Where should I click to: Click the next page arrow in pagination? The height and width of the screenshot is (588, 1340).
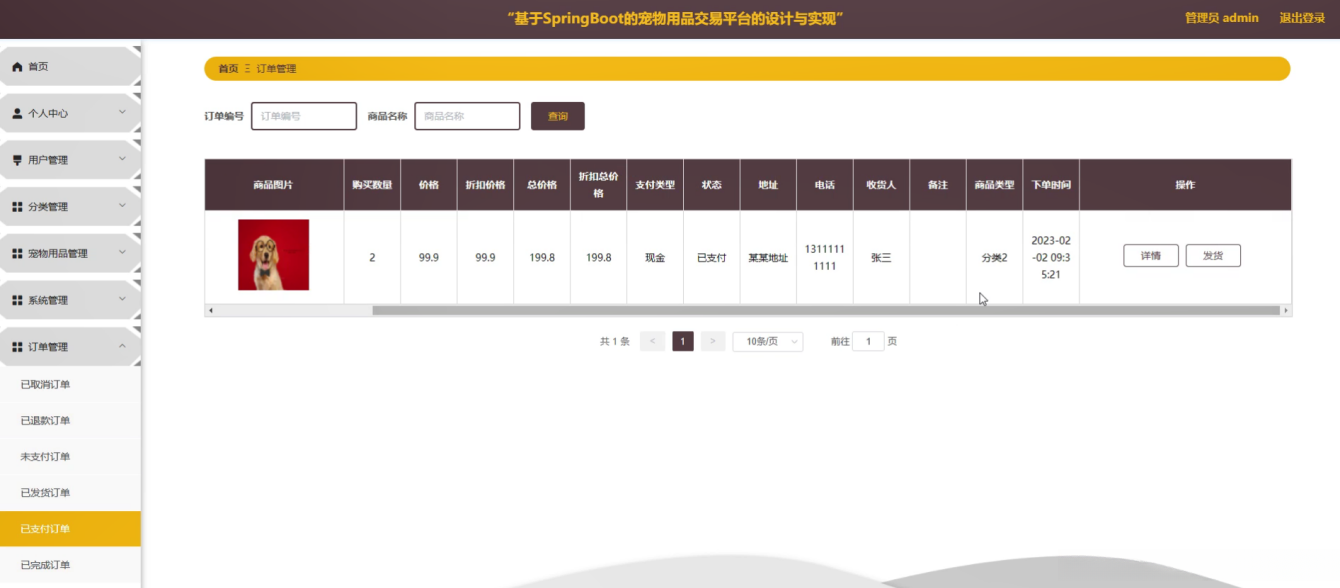pyautogui.click(x=712, y=341)
